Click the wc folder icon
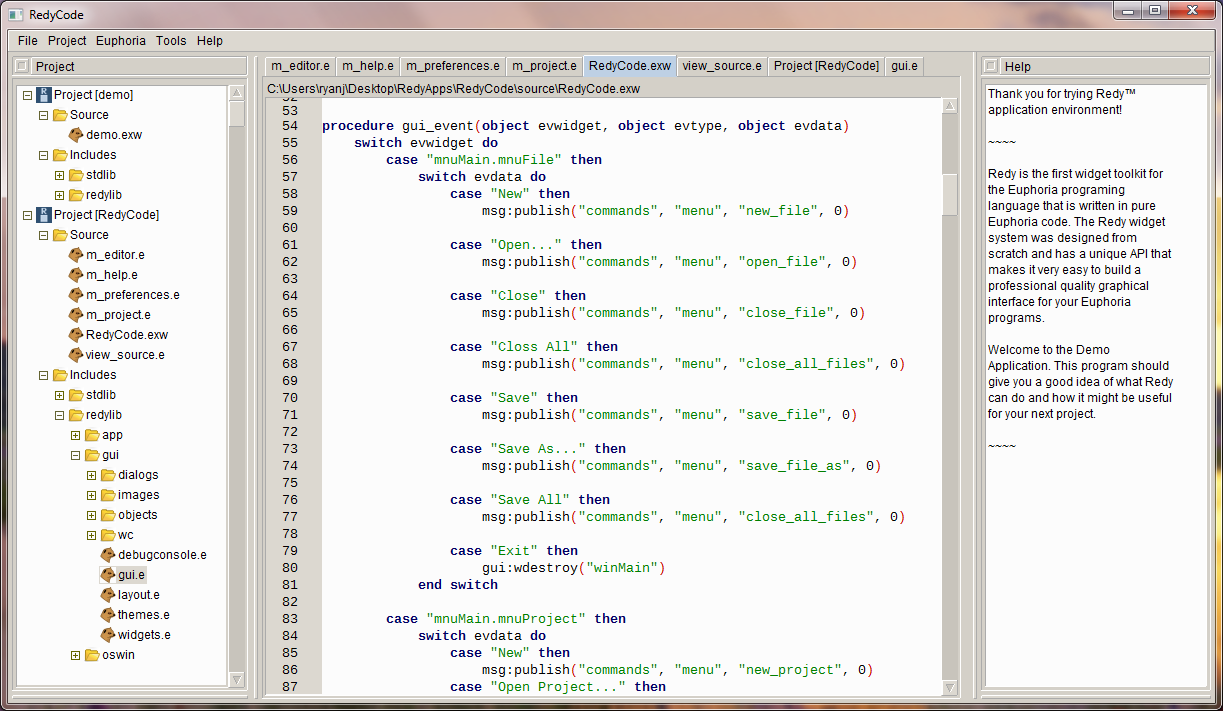 click(x=108, y=535)
